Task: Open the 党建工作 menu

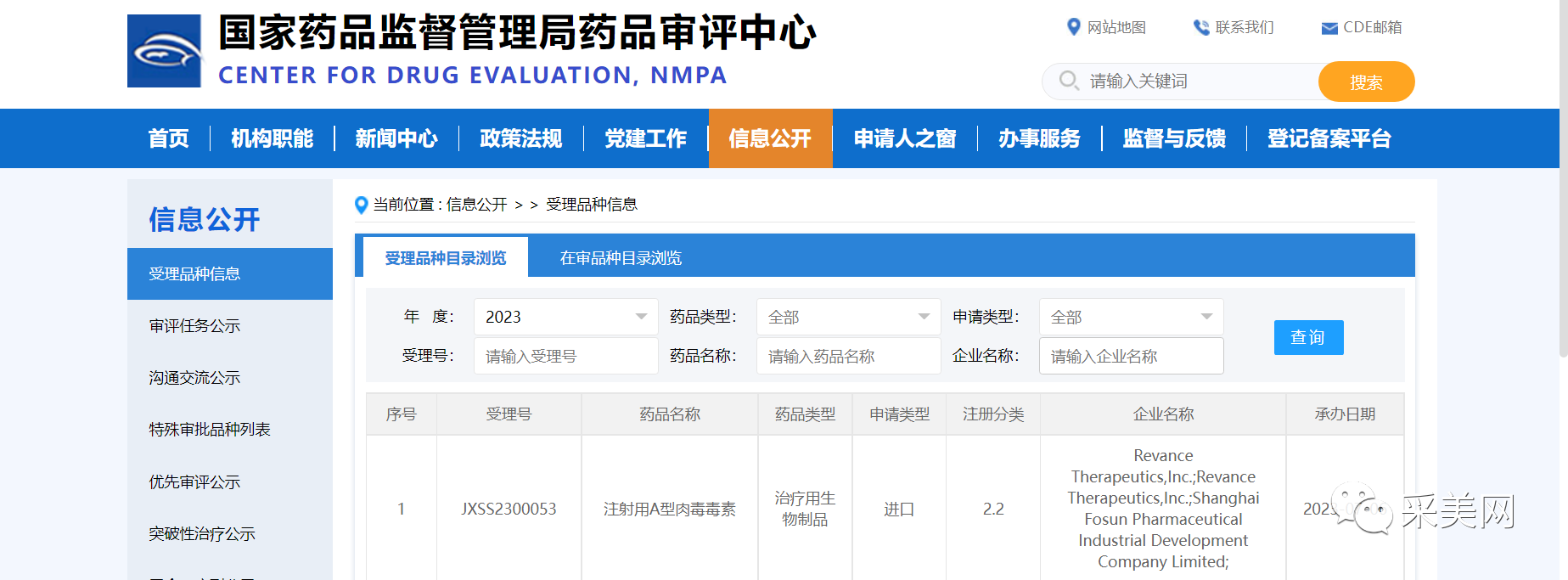Action: (646, 138)
